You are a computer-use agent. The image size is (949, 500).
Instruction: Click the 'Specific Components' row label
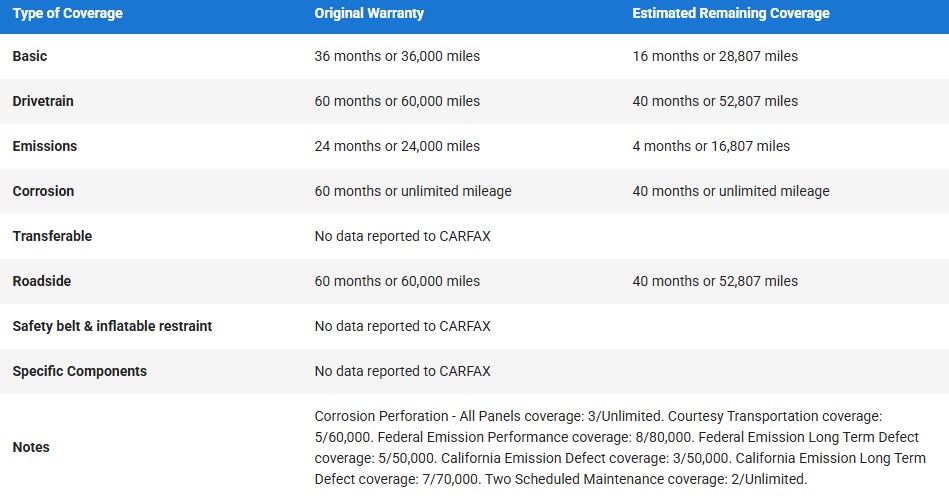click(79, 371)
